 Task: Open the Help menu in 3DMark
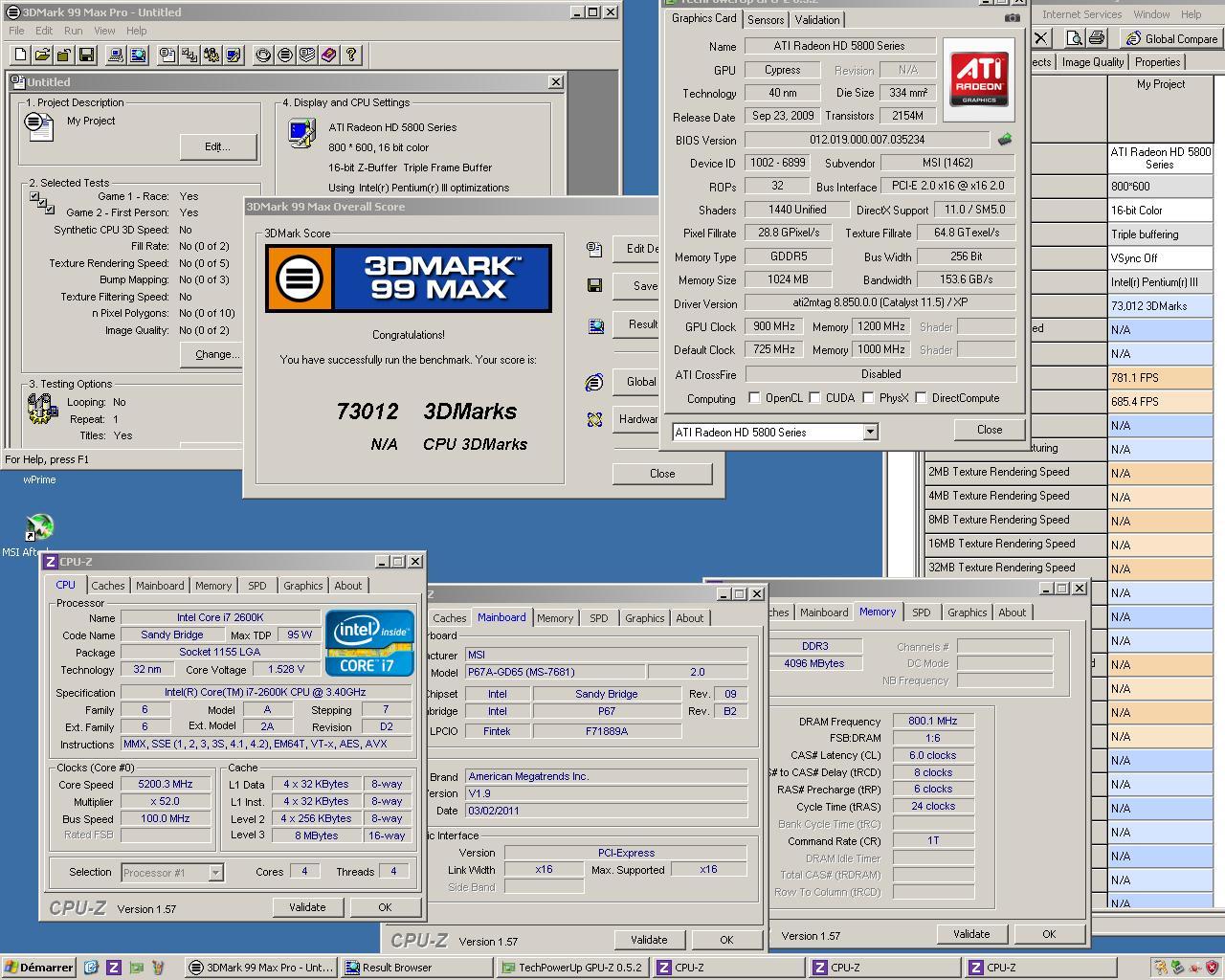click(137, 31)
